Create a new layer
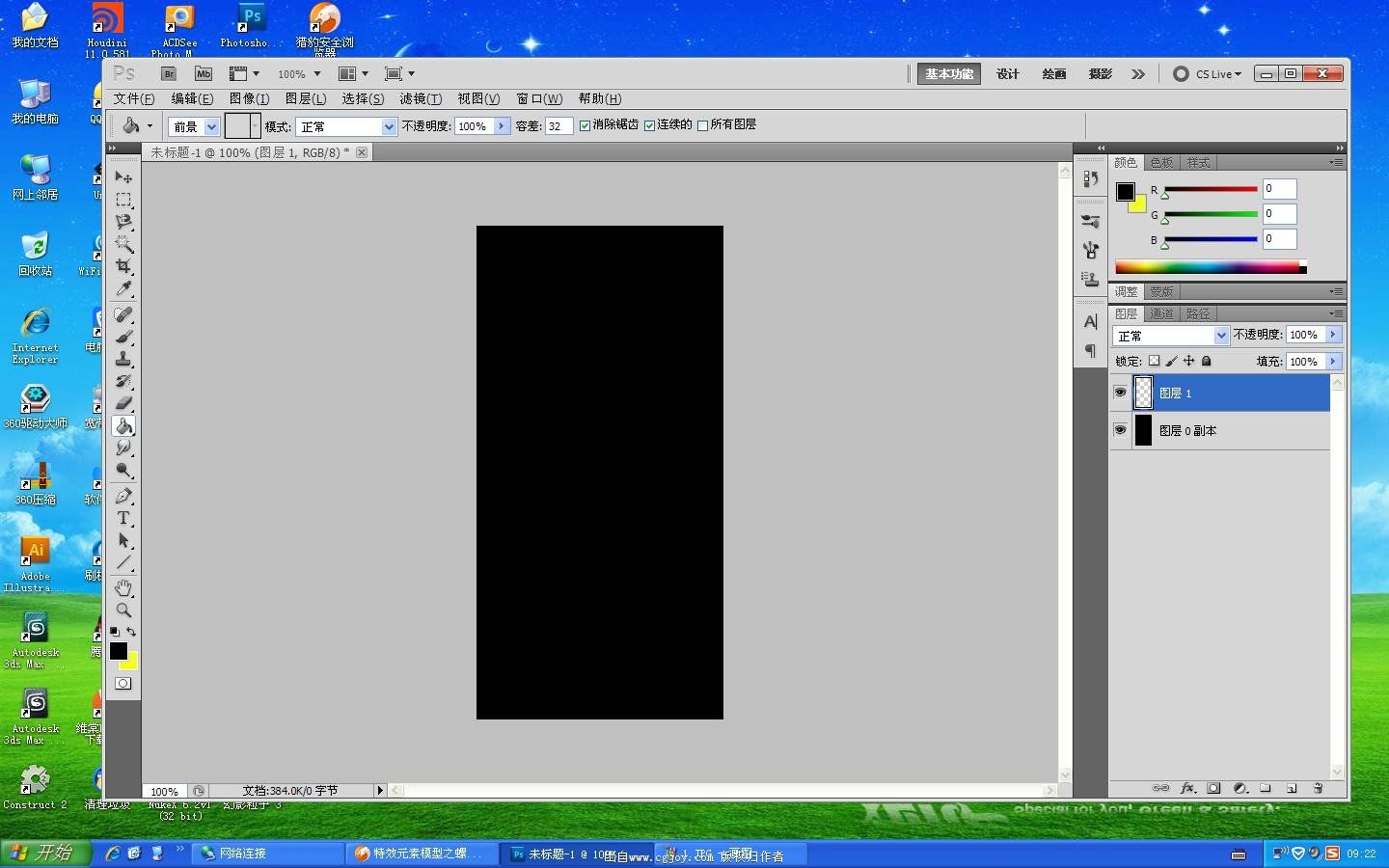 [1292, 788]
